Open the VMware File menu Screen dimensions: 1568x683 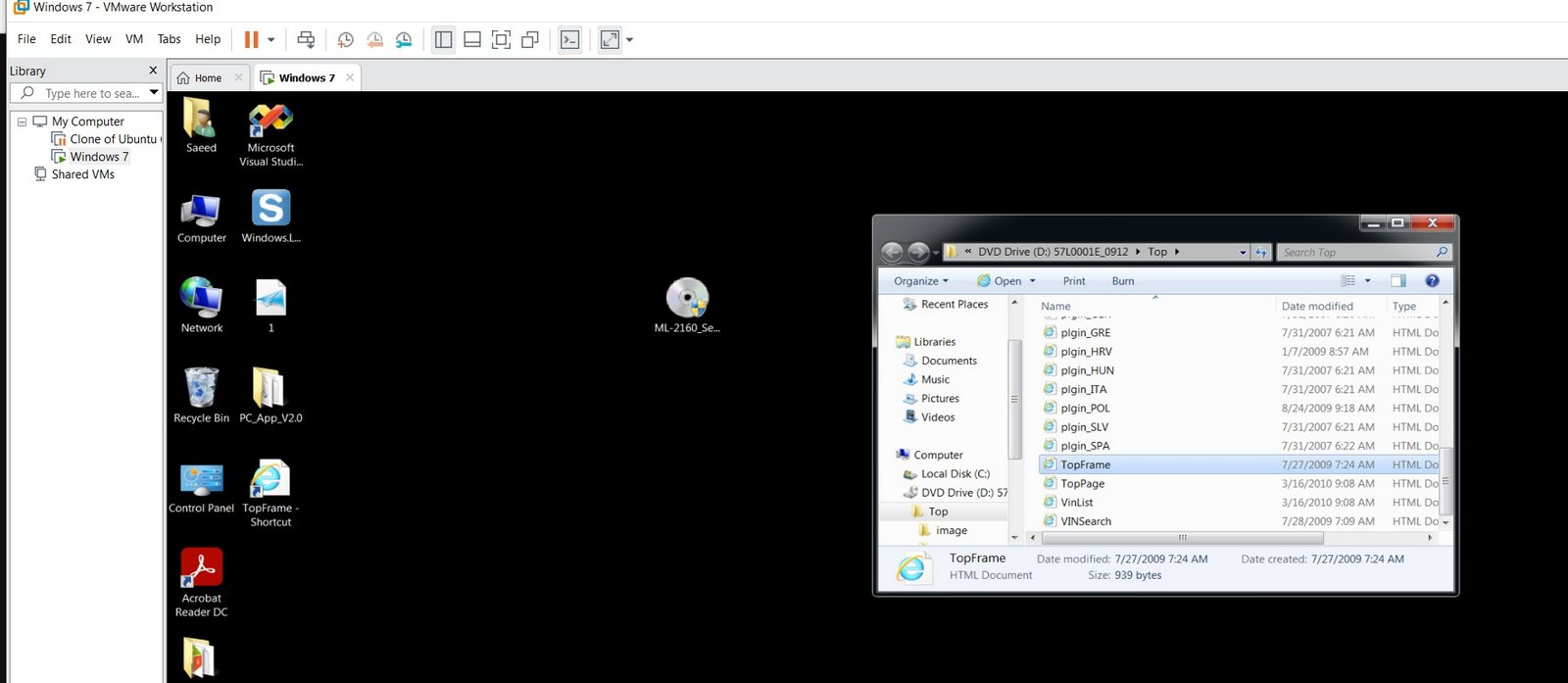(26, 39)
